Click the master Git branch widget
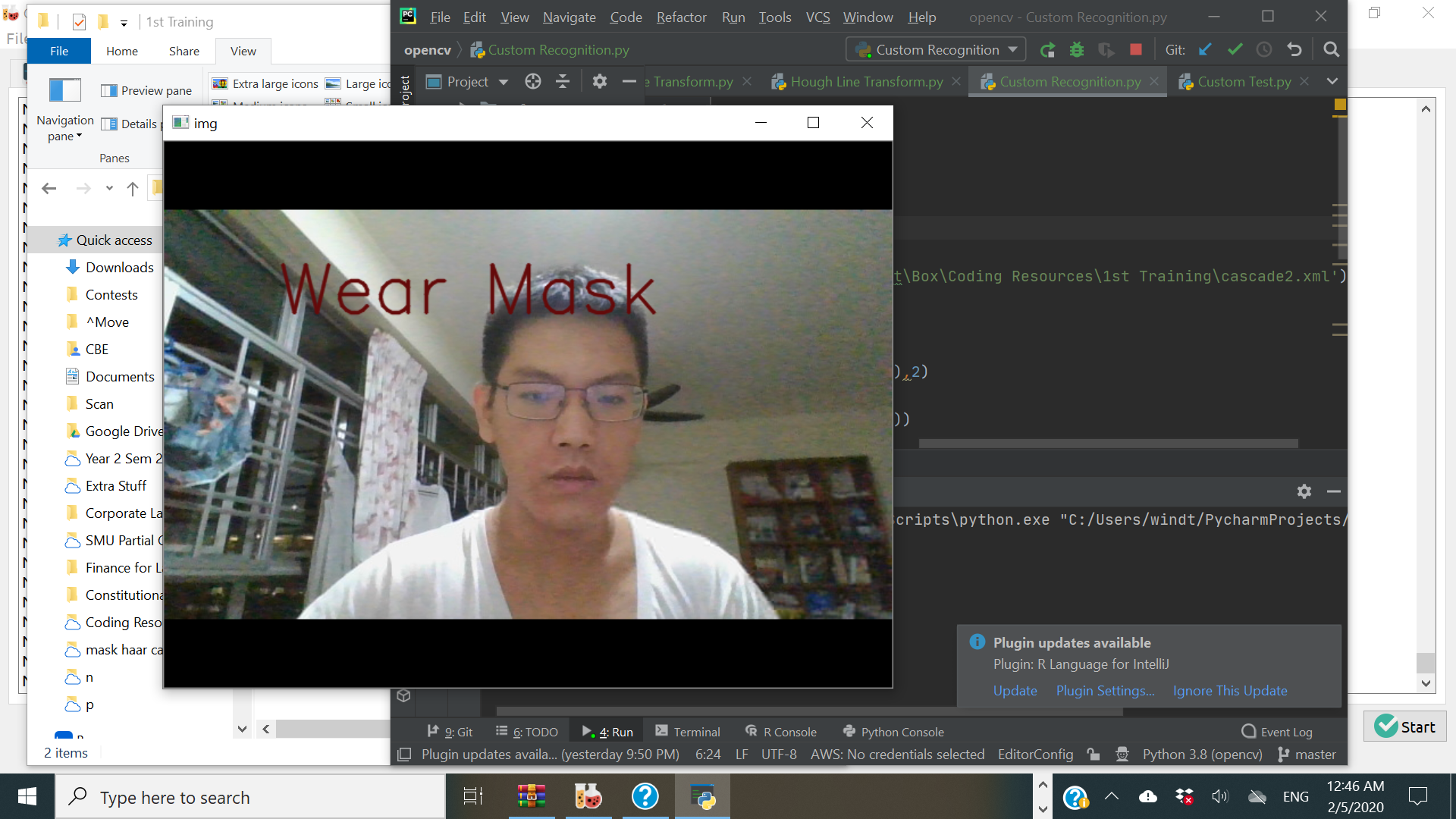 pos(1307,755)
